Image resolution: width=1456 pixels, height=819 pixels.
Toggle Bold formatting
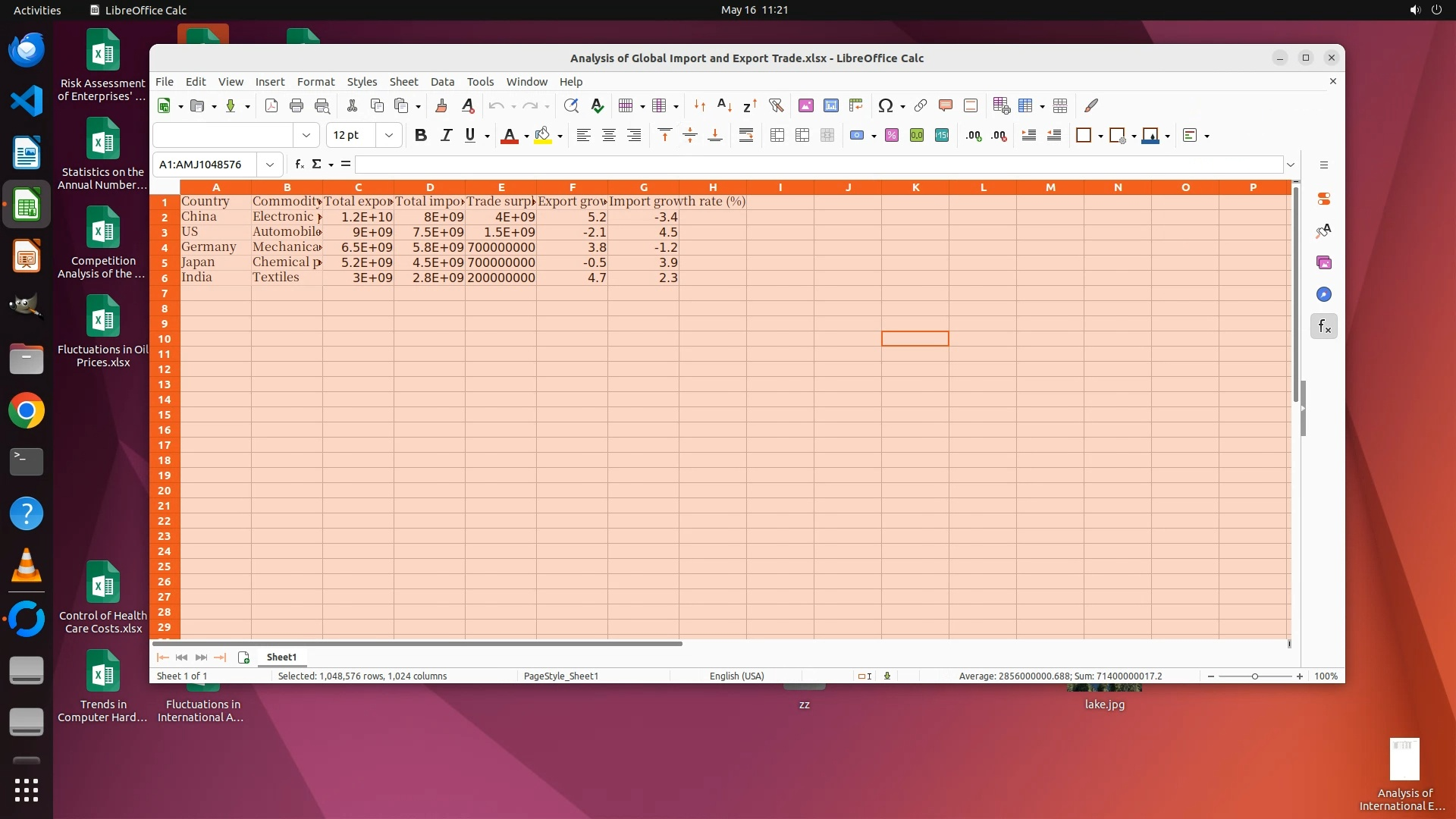[421, 135]
